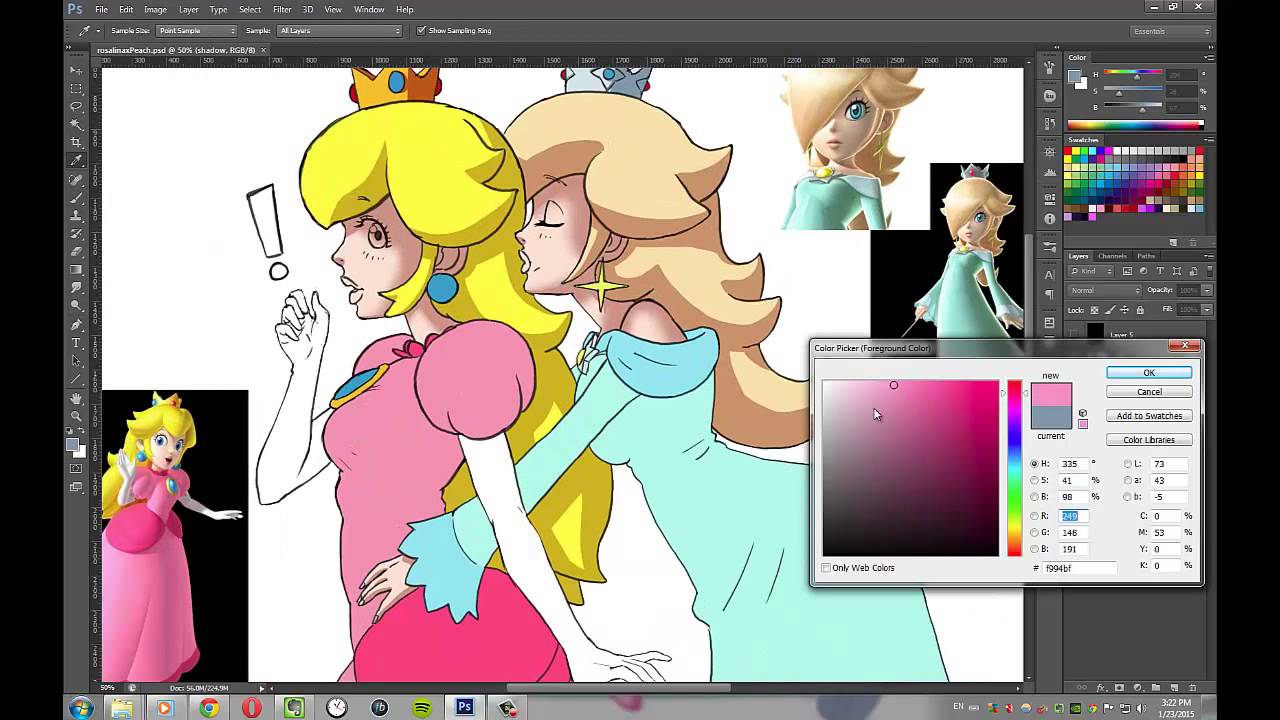The width and height of the screenshot is (1280, 720).
Task: Click OK in the Color Picker
Action: [x=1149, y=373]
